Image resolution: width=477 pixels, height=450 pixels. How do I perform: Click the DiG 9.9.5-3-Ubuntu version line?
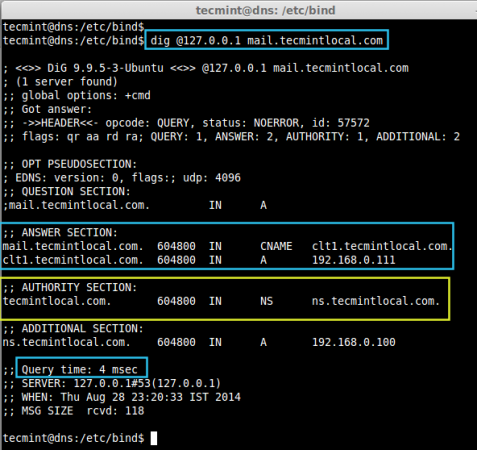(205, 68)
